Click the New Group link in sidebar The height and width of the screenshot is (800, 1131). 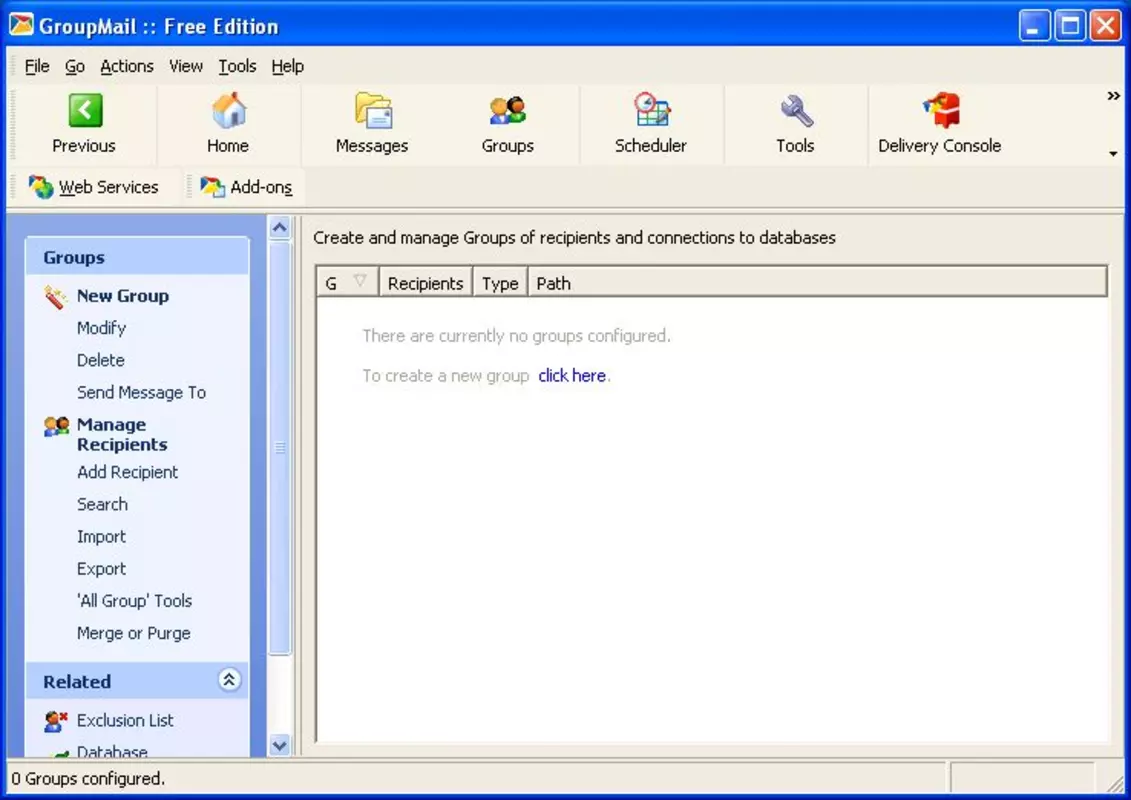(x=123, y=296)
